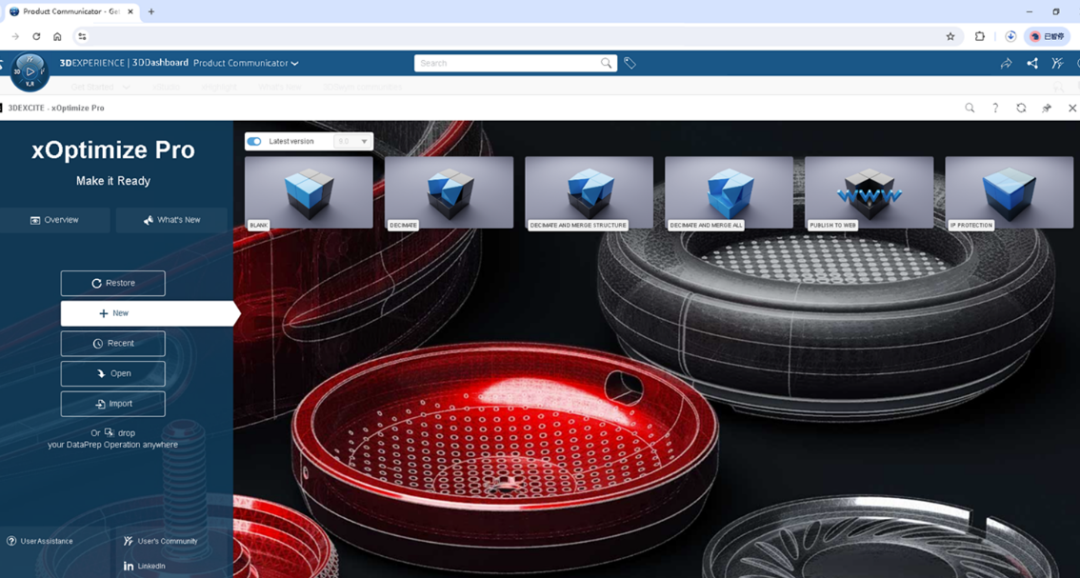The width and height of the screenshot is (1080, 578).
Task: Bookmark this page with star icon
Action: [x=951, y=37]
